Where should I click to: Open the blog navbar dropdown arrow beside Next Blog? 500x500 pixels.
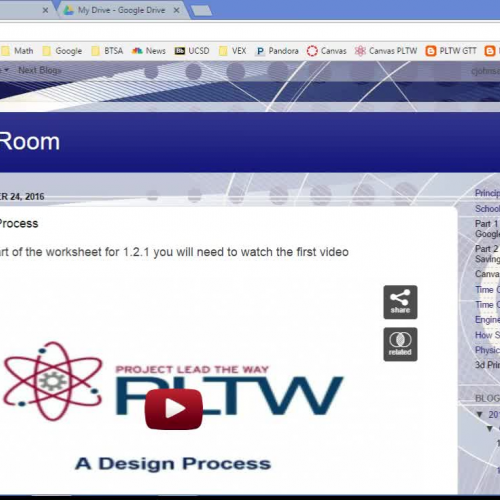tap(6, 70)
